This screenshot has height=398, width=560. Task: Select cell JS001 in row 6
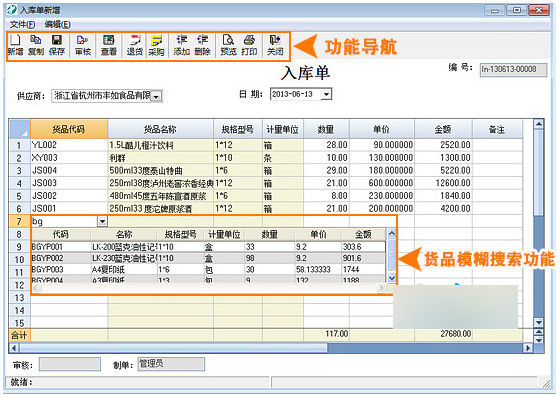[x=69, y=208]
